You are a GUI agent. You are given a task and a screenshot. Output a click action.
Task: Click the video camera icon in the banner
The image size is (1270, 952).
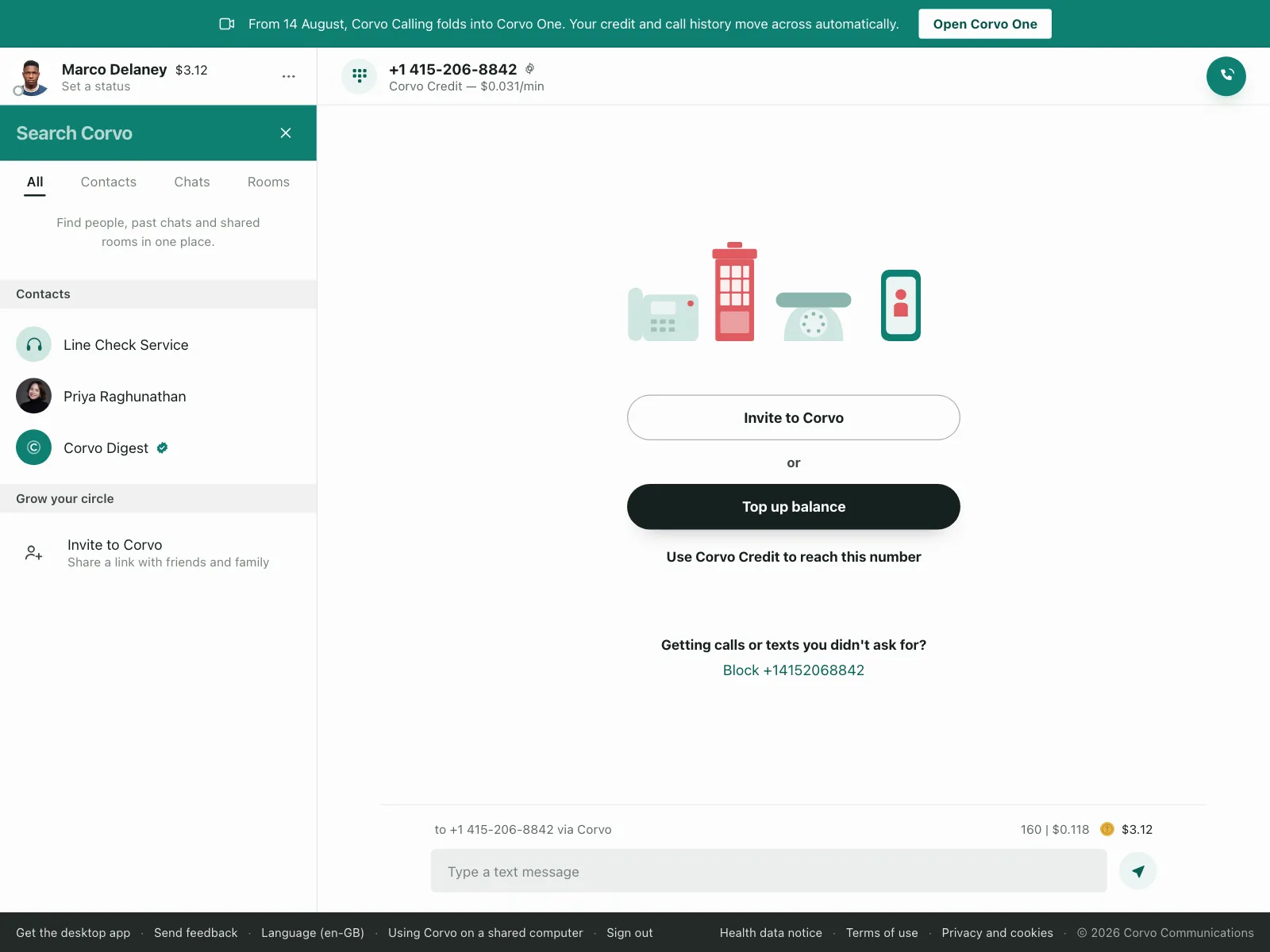tap(227, 24)
